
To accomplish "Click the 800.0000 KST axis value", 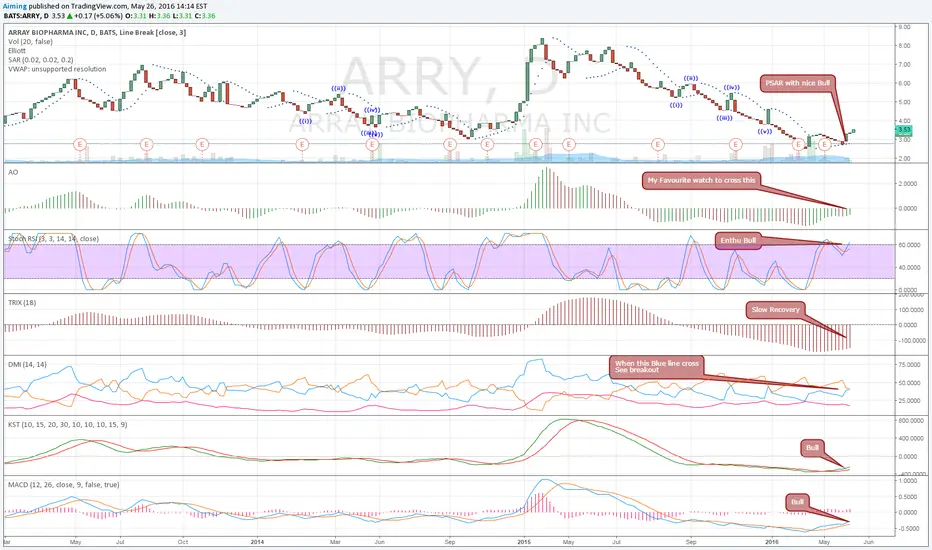I will coord(911,420).
